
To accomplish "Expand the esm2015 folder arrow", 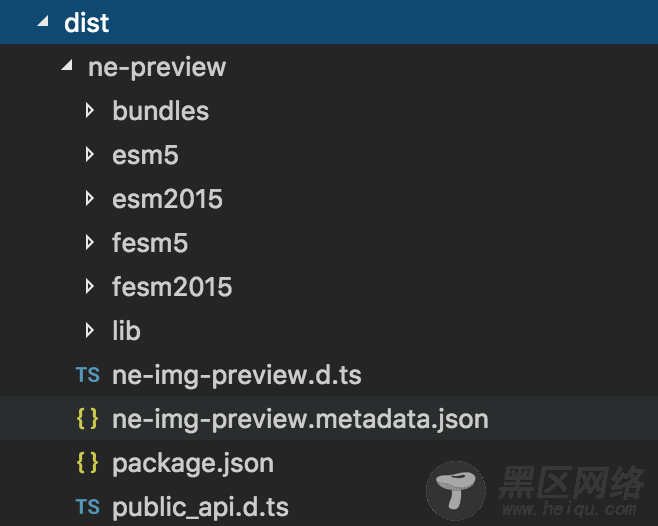I will pyautogui.click(x=89, y=199).
